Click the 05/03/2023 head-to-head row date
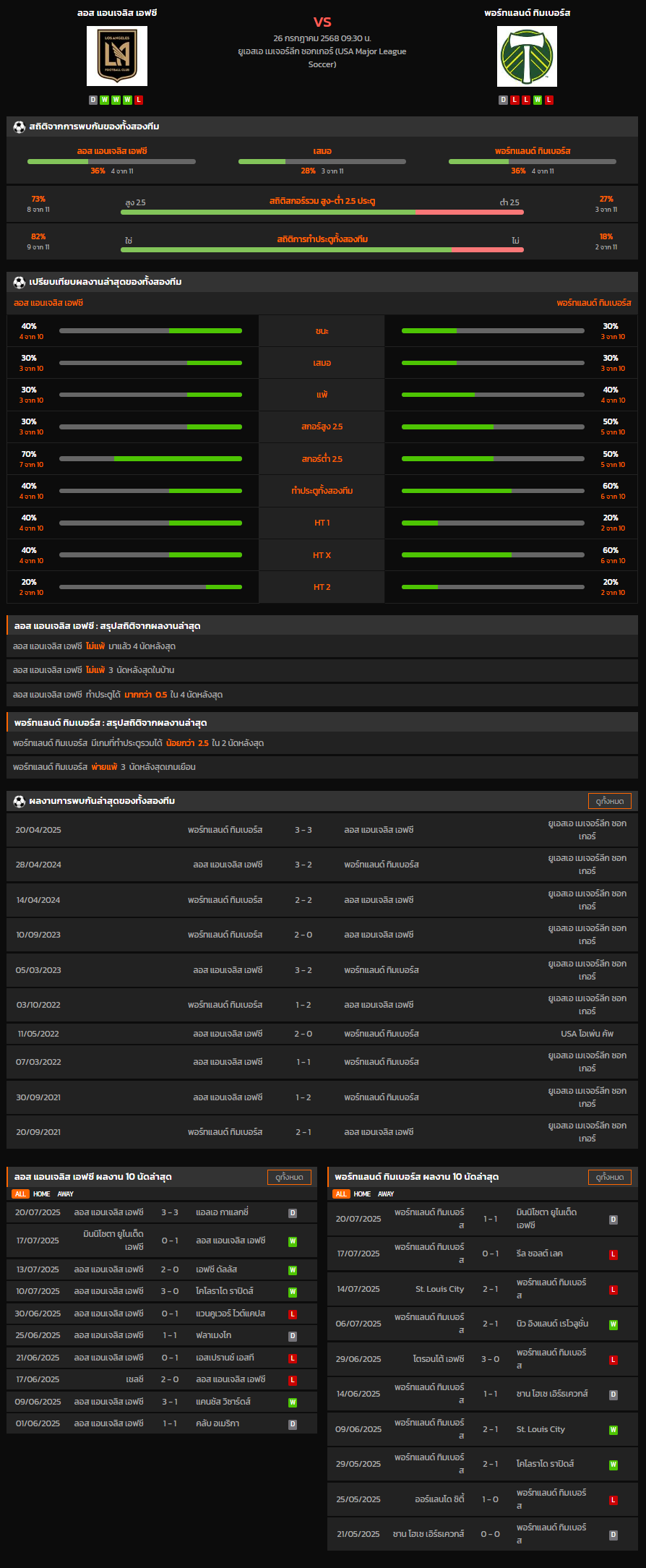 tap(38, 970)
